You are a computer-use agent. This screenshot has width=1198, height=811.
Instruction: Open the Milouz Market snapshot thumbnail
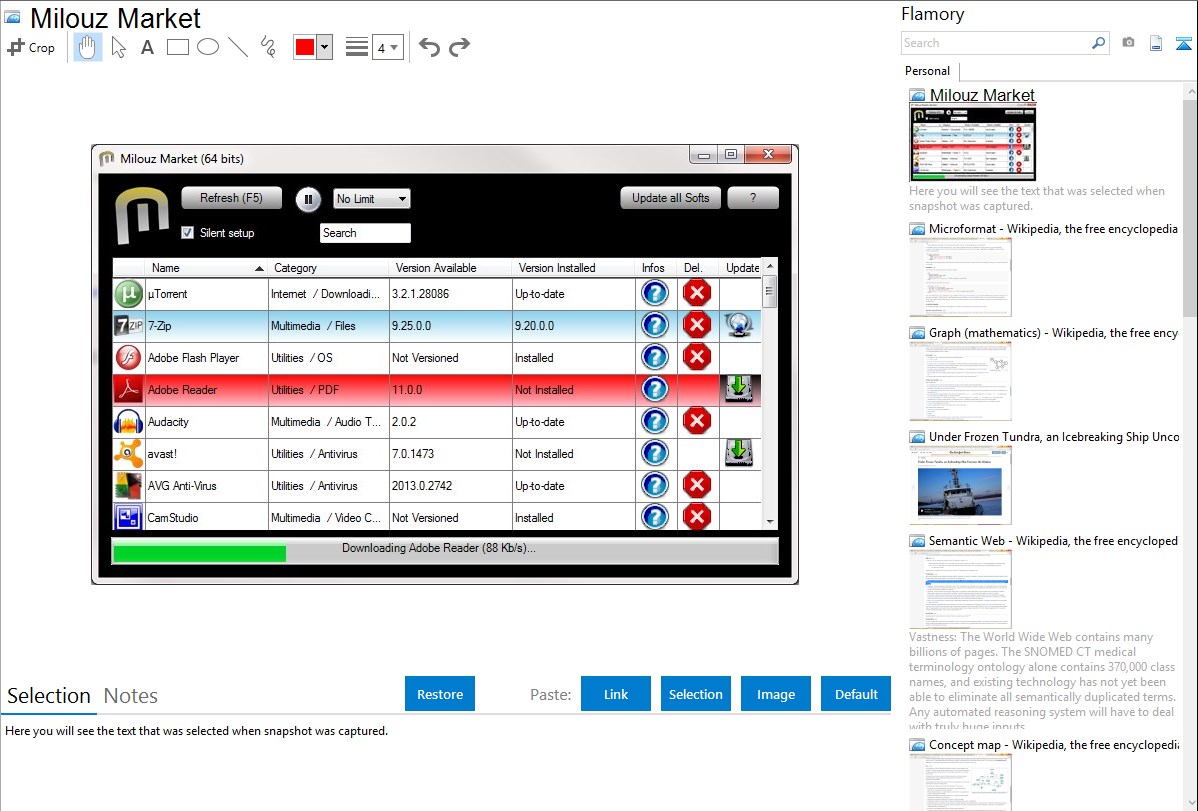973,142
